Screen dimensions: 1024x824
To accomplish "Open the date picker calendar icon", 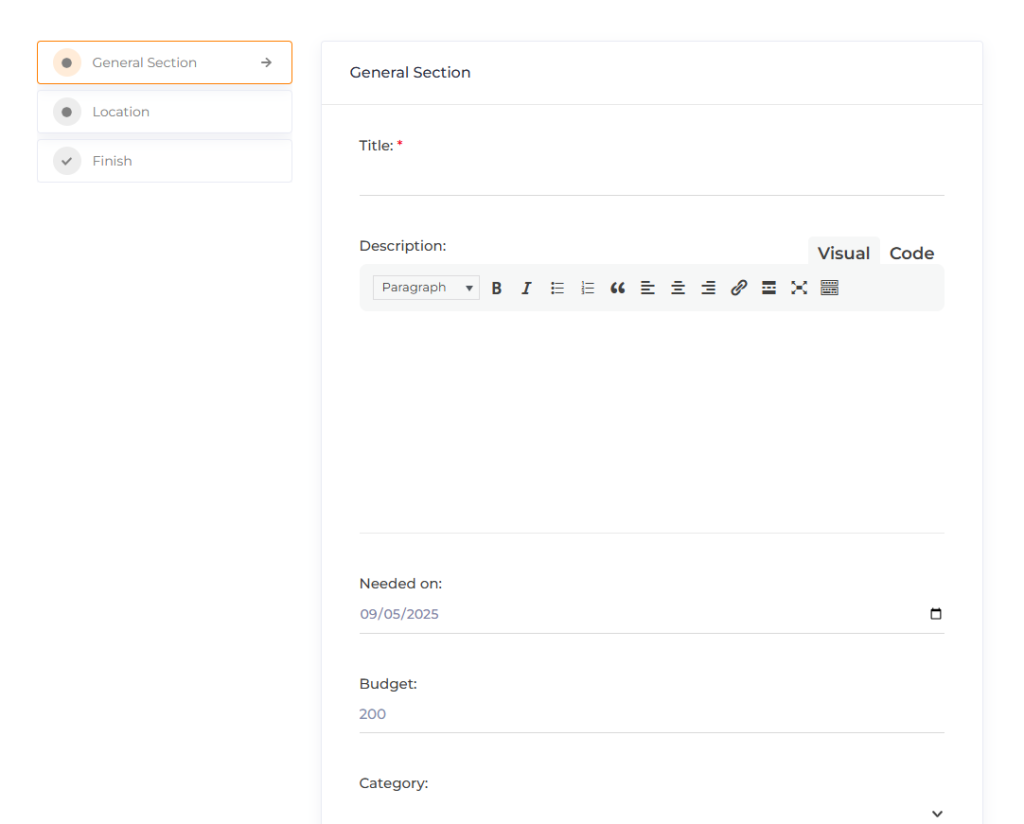I will point(936,614).
